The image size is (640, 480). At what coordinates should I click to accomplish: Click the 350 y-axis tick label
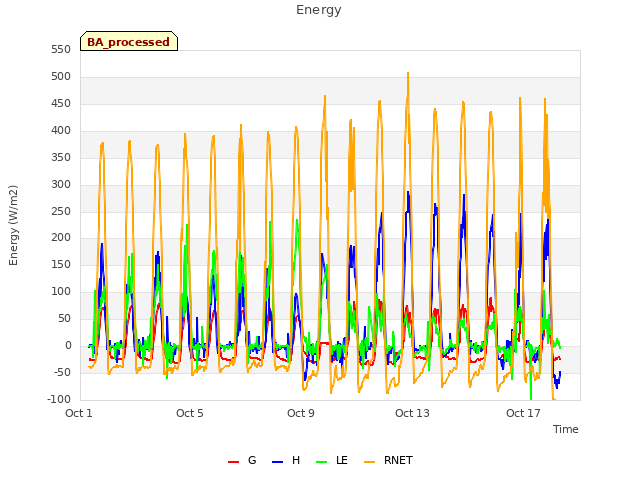[x=61, y=157]
